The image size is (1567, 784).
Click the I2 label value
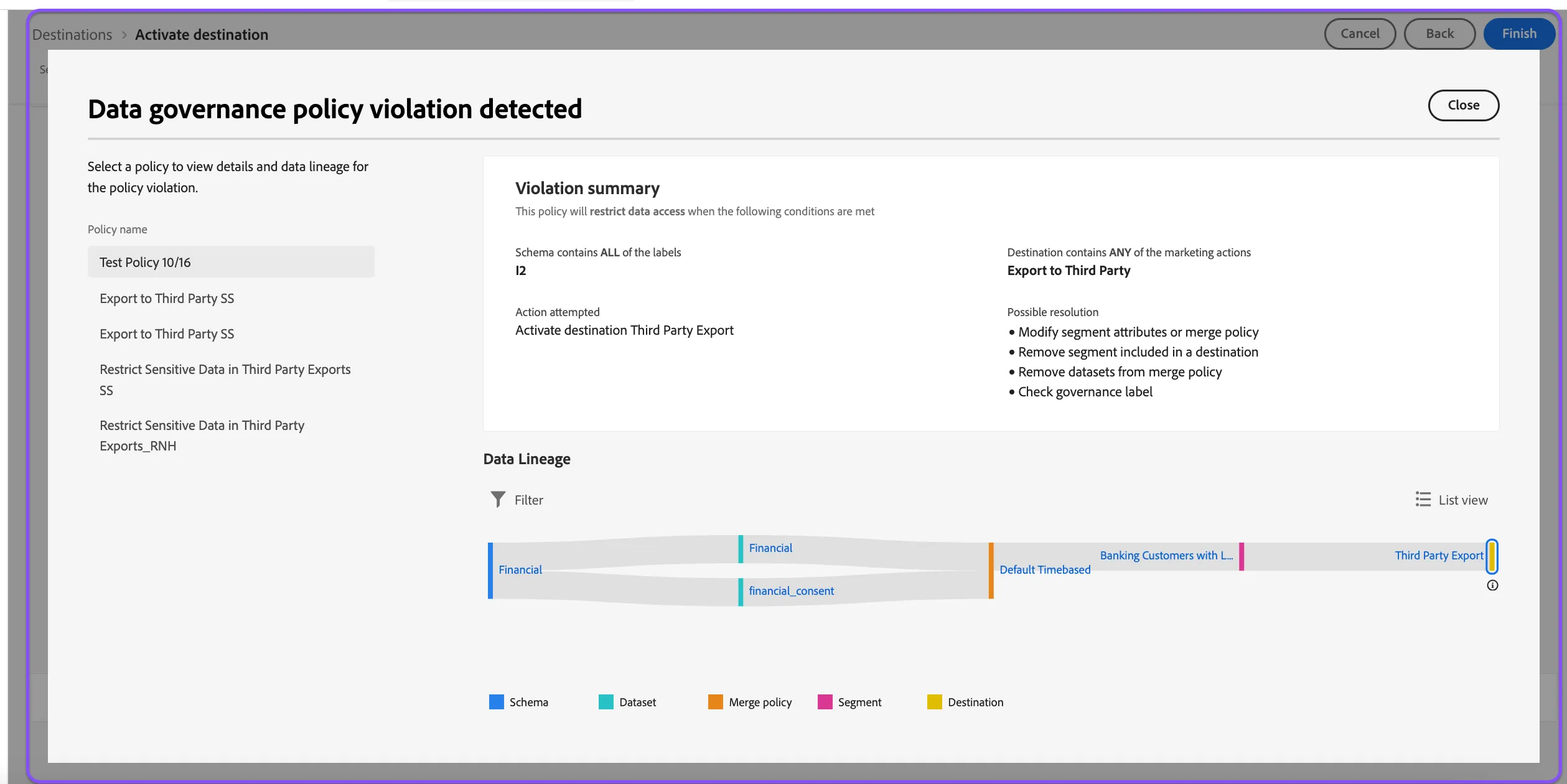[x=521, y=270]
